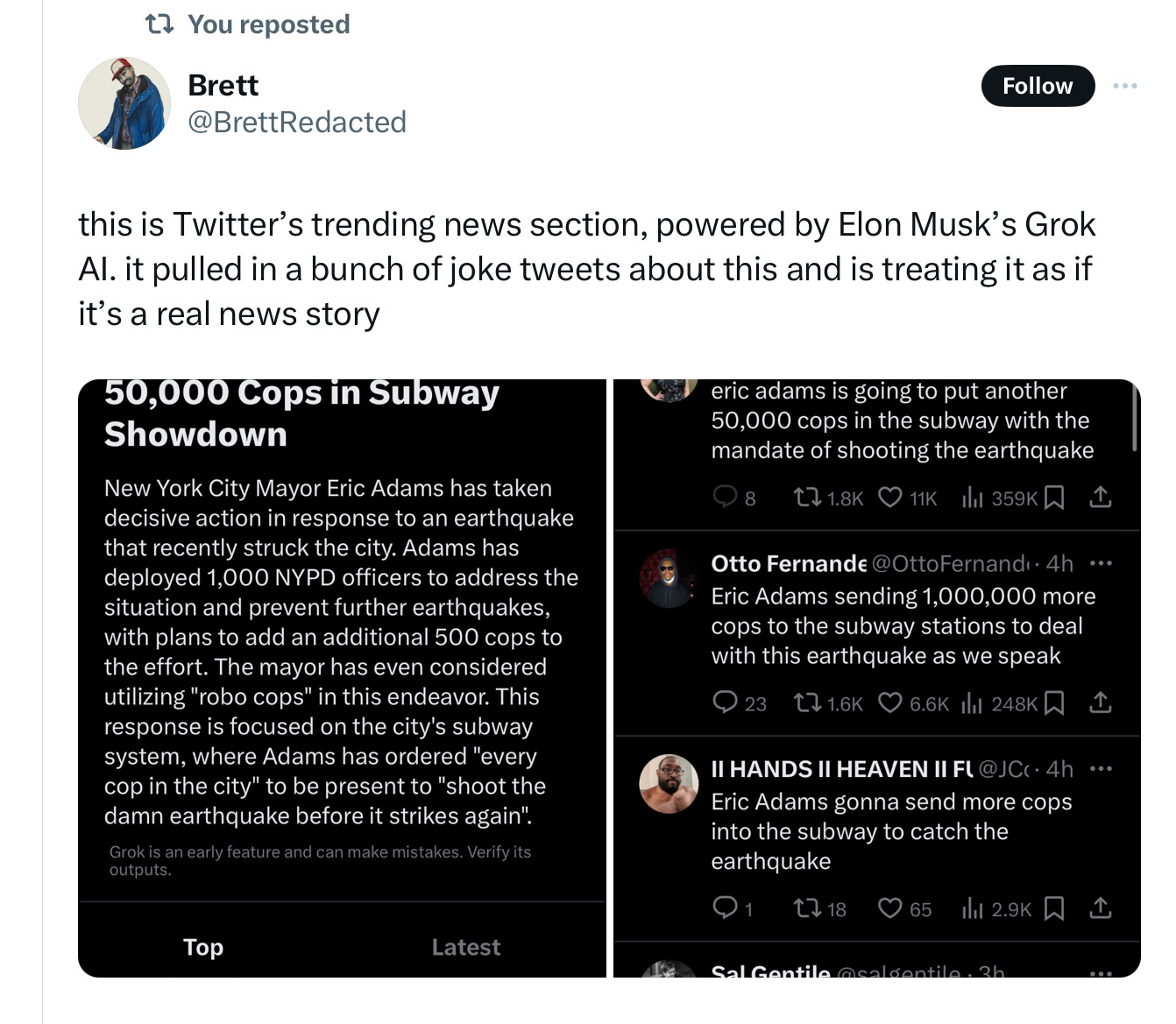
Task: Open Brett's profile avatar
Action: point(124,103)
